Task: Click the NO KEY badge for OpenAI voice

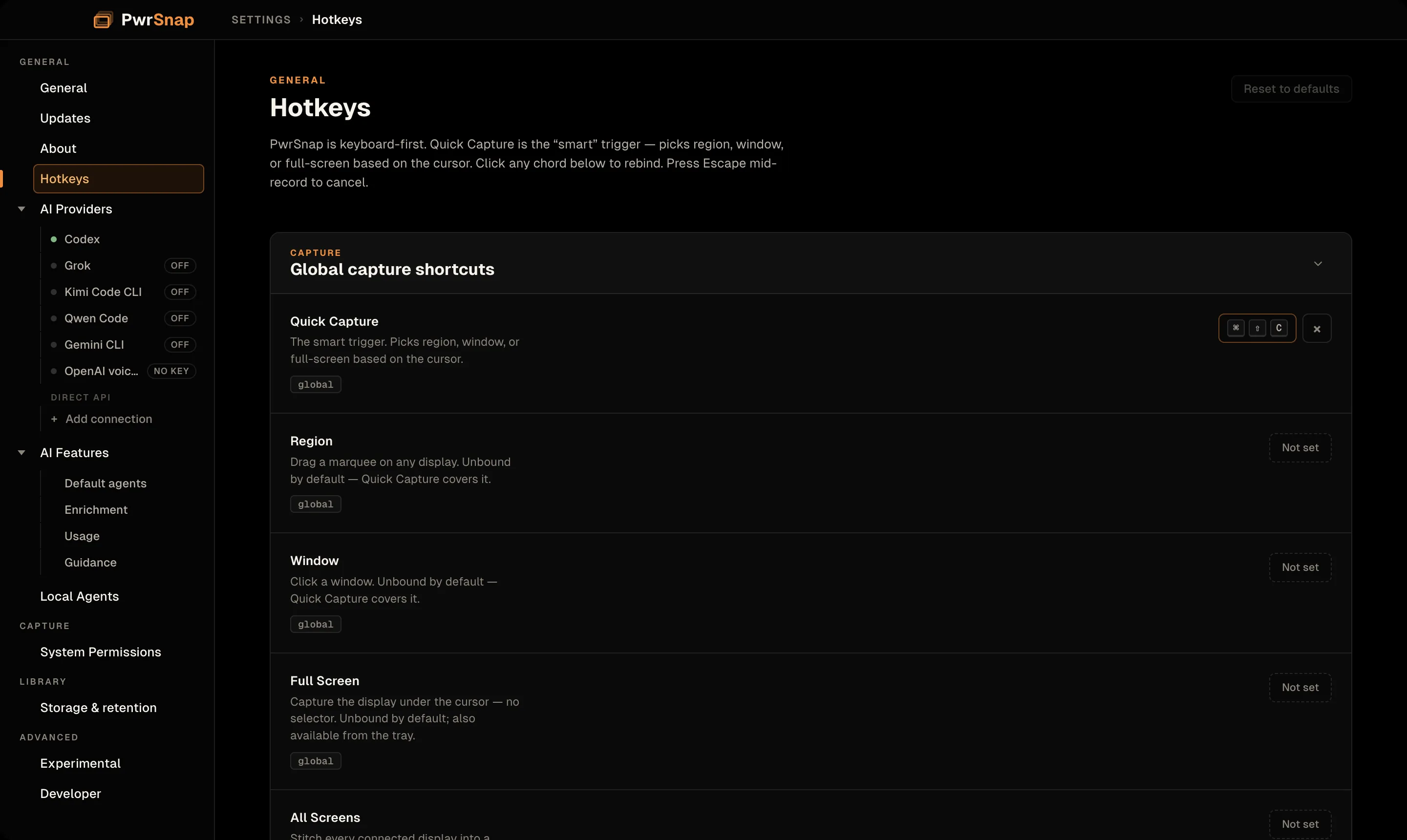Action: 171,371
